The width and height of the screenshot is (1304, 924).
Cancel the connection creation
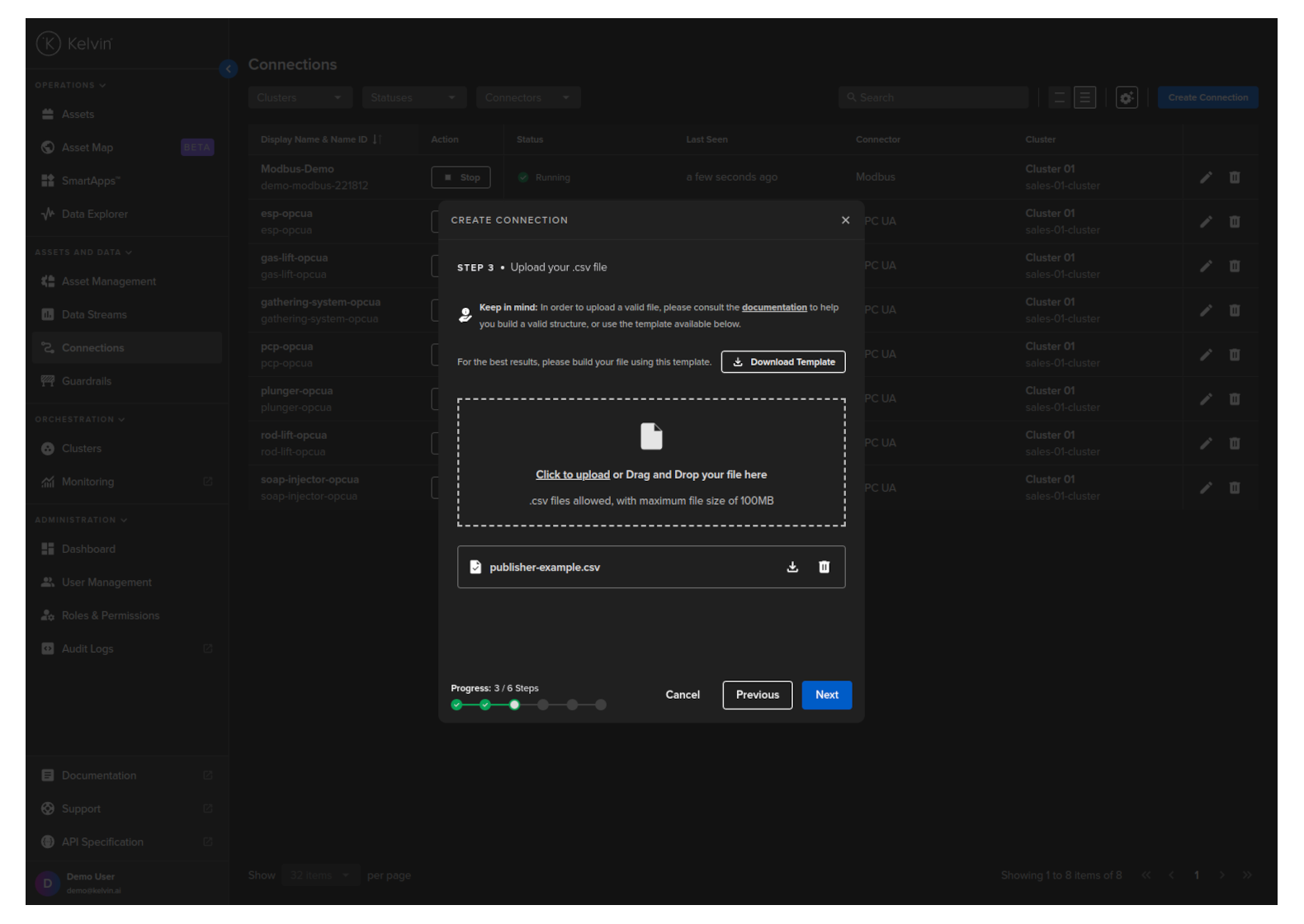682,695
